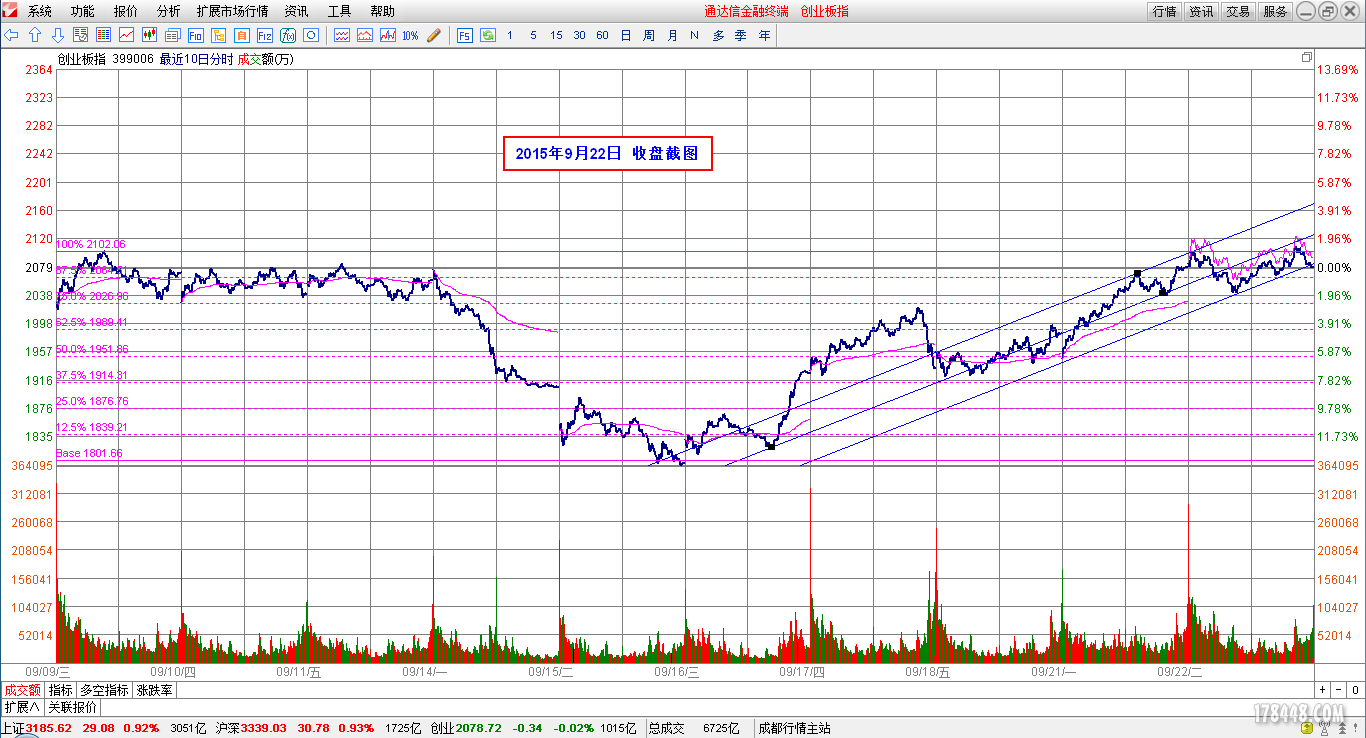
Task: Click the F5 switch chart icon
Action: pos(465,35)
